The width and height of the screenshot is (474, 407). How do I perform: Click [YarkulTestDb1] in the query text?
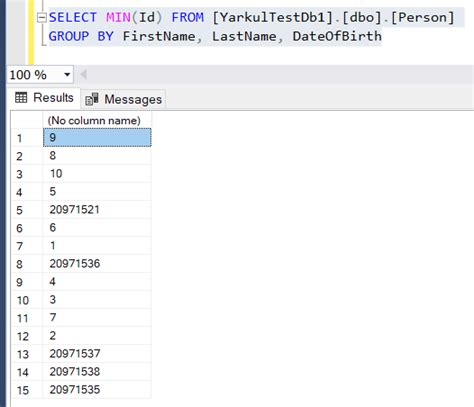tap(272, 17)
